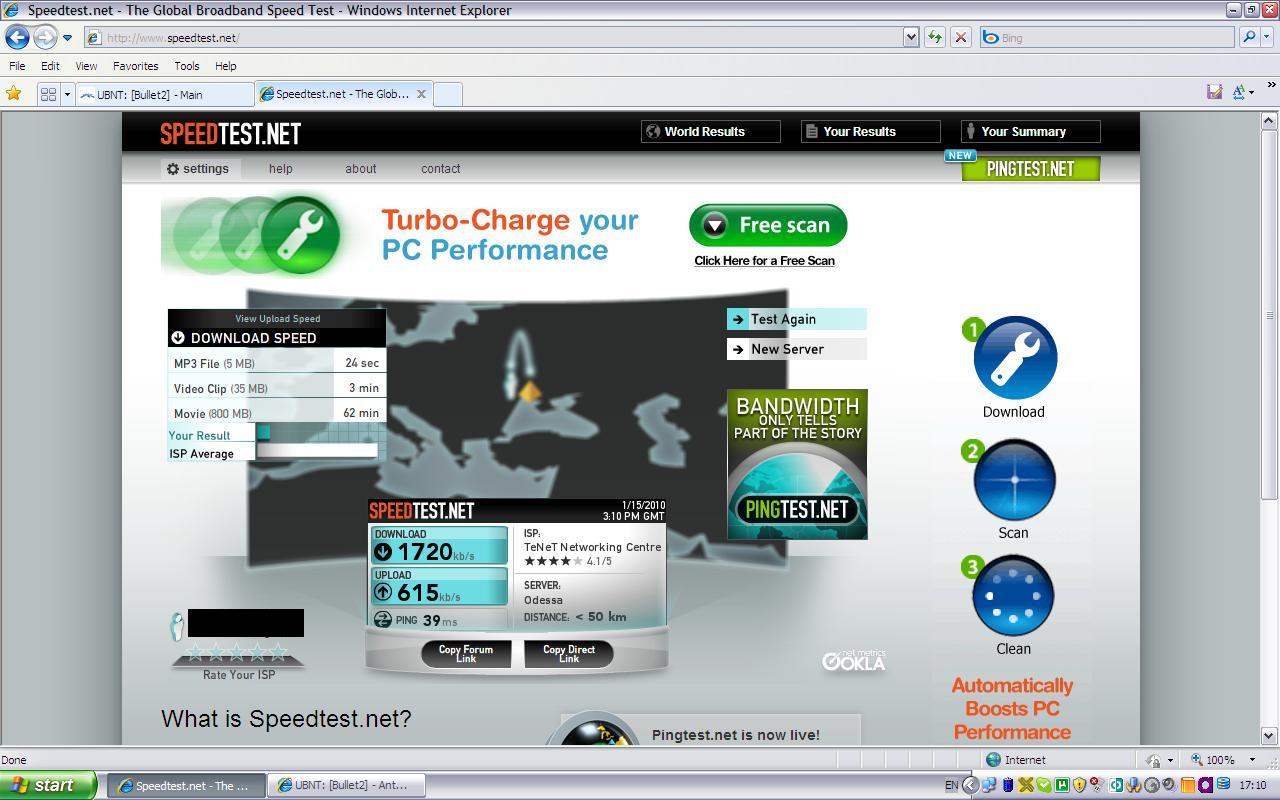
Task: Click View Upload Speed toggle
Action: pos(278,319)
